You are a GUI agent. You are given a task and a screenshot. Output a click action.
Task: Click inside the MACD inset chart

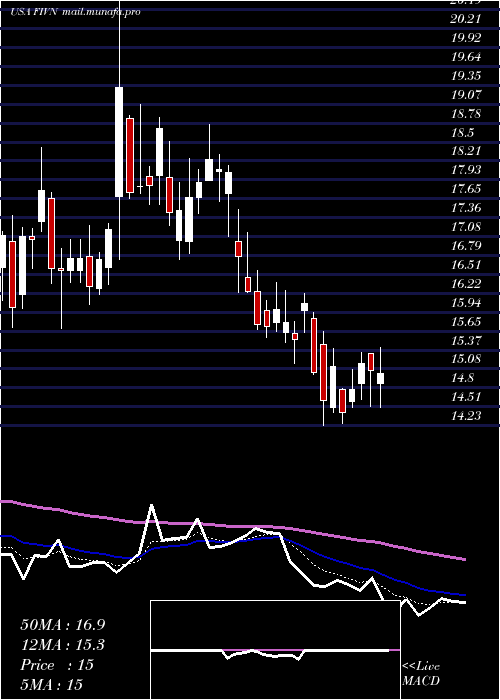point(275,650)
